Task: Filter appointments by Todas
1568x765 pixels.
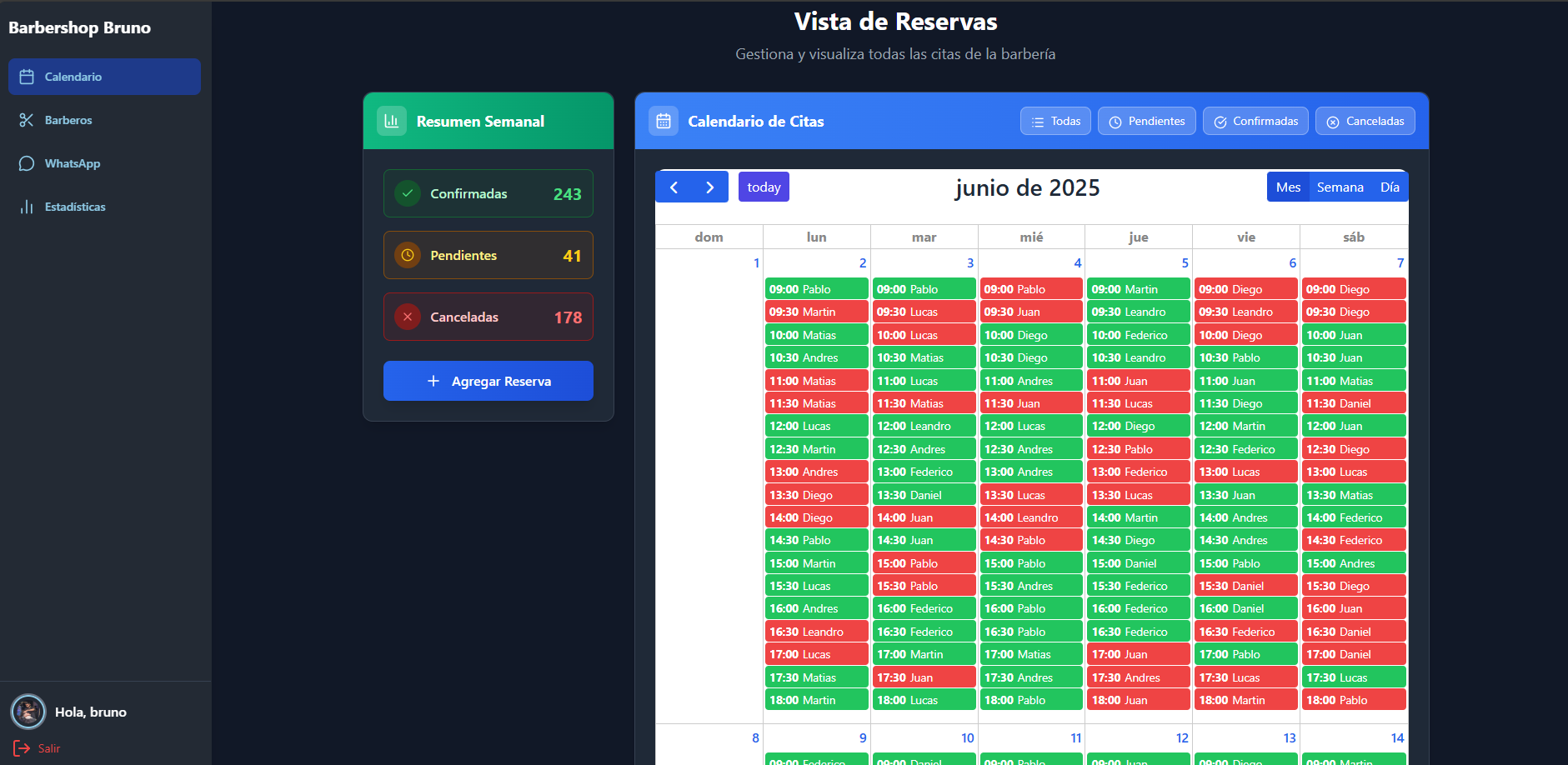Action: [1055, 121]
